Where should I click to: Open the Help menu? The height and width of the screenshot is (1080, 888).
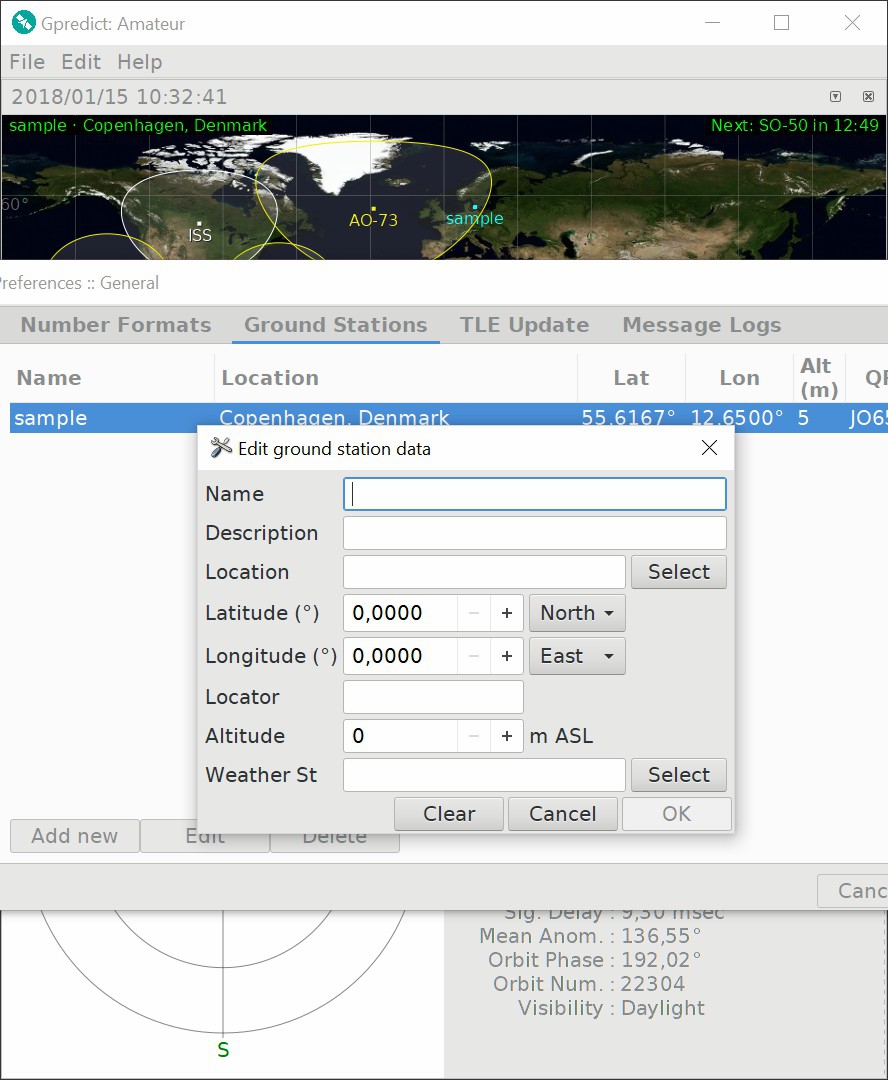140,62
